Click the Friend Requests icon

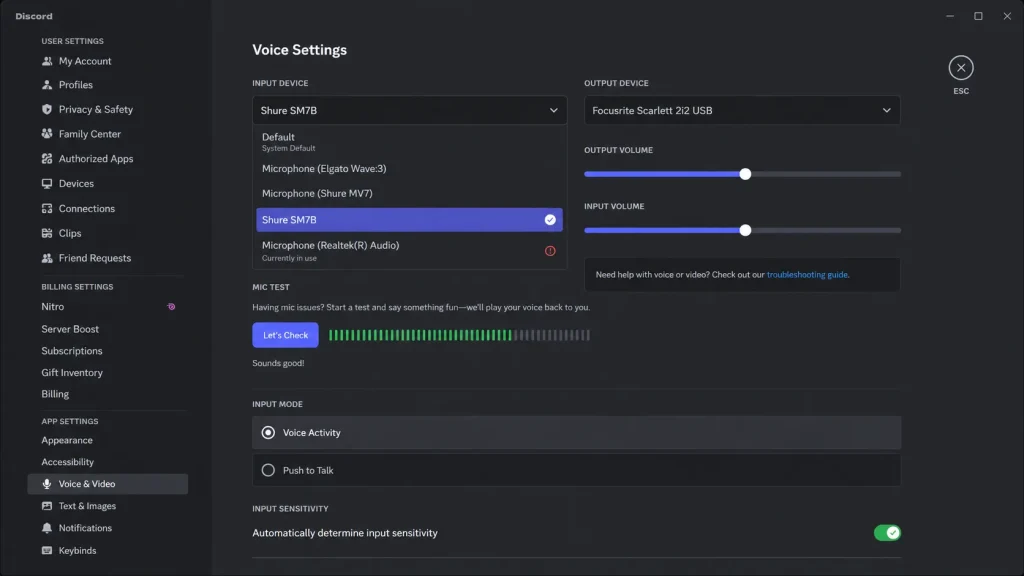(47, 258)
